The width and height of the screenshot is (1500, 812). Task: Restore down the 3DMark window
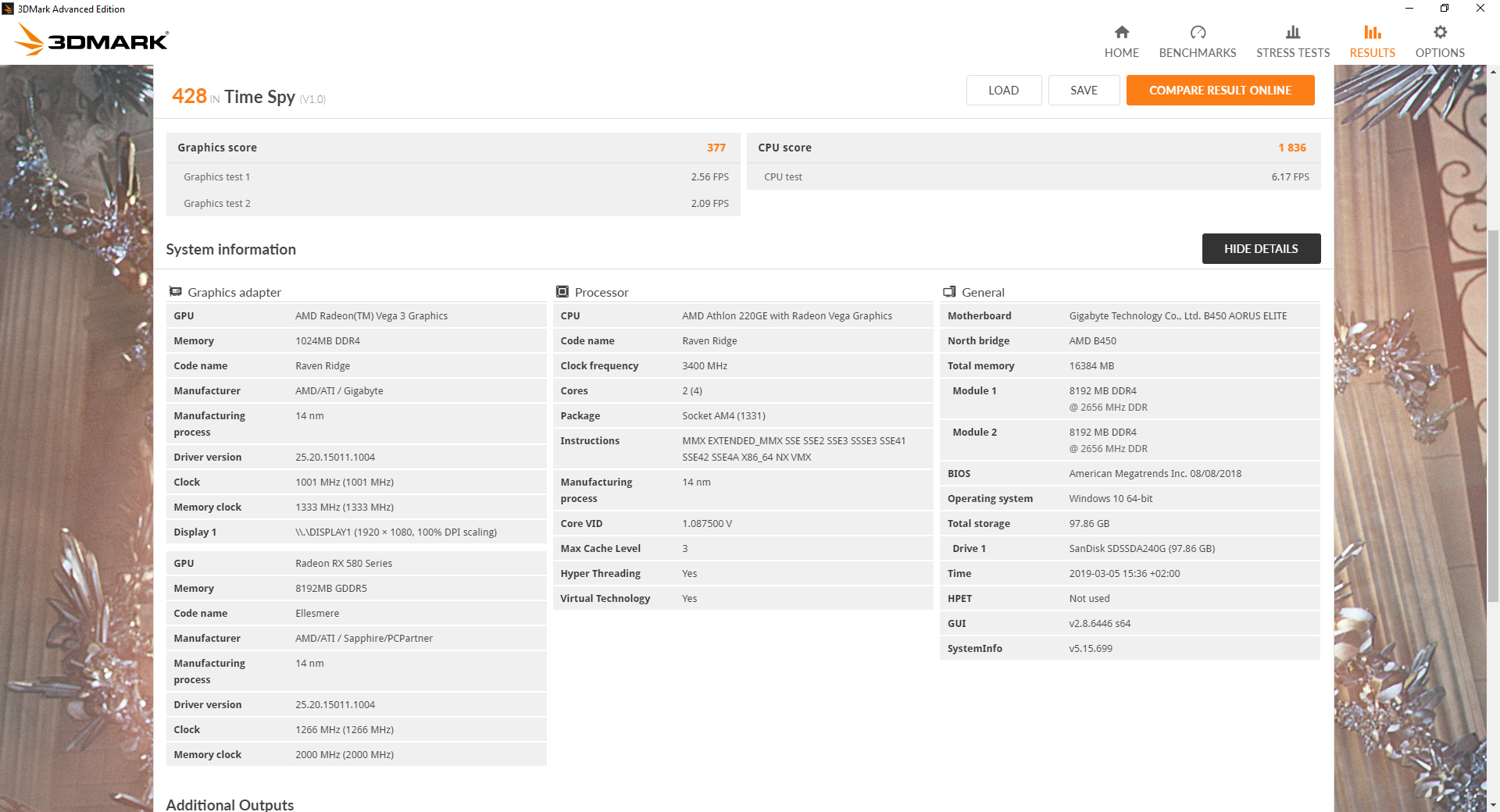(x=1445, y=9)
